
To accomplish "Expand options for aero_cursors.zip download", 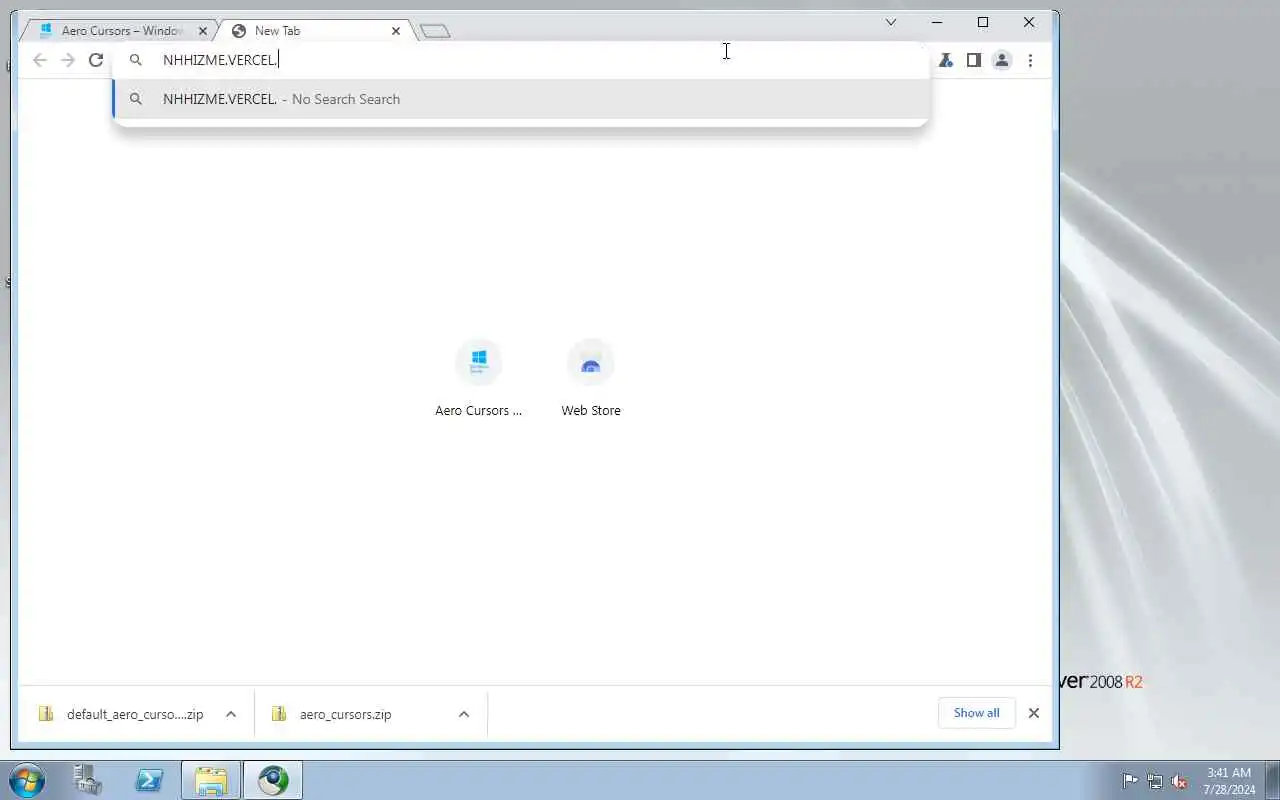I will pyautogui.click(x=464, y=714).
